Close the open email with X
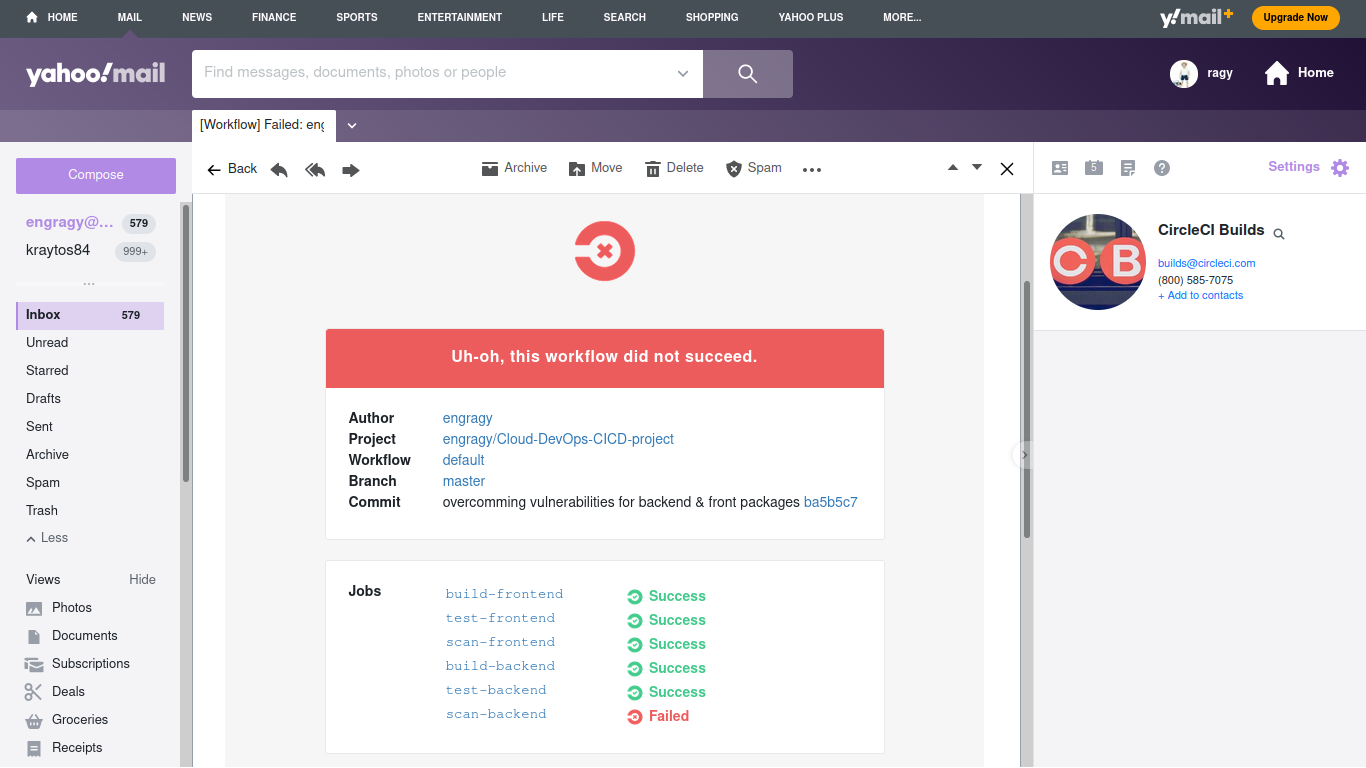This screenshot has height=768, width=1366. pos(1007,169)
